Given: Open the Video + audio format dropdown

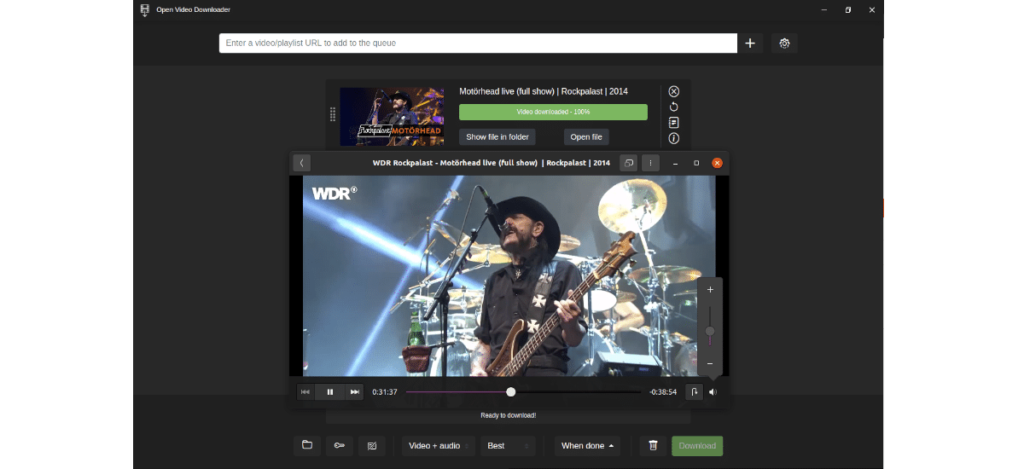Looking at the screenshot, I should 438,445.
